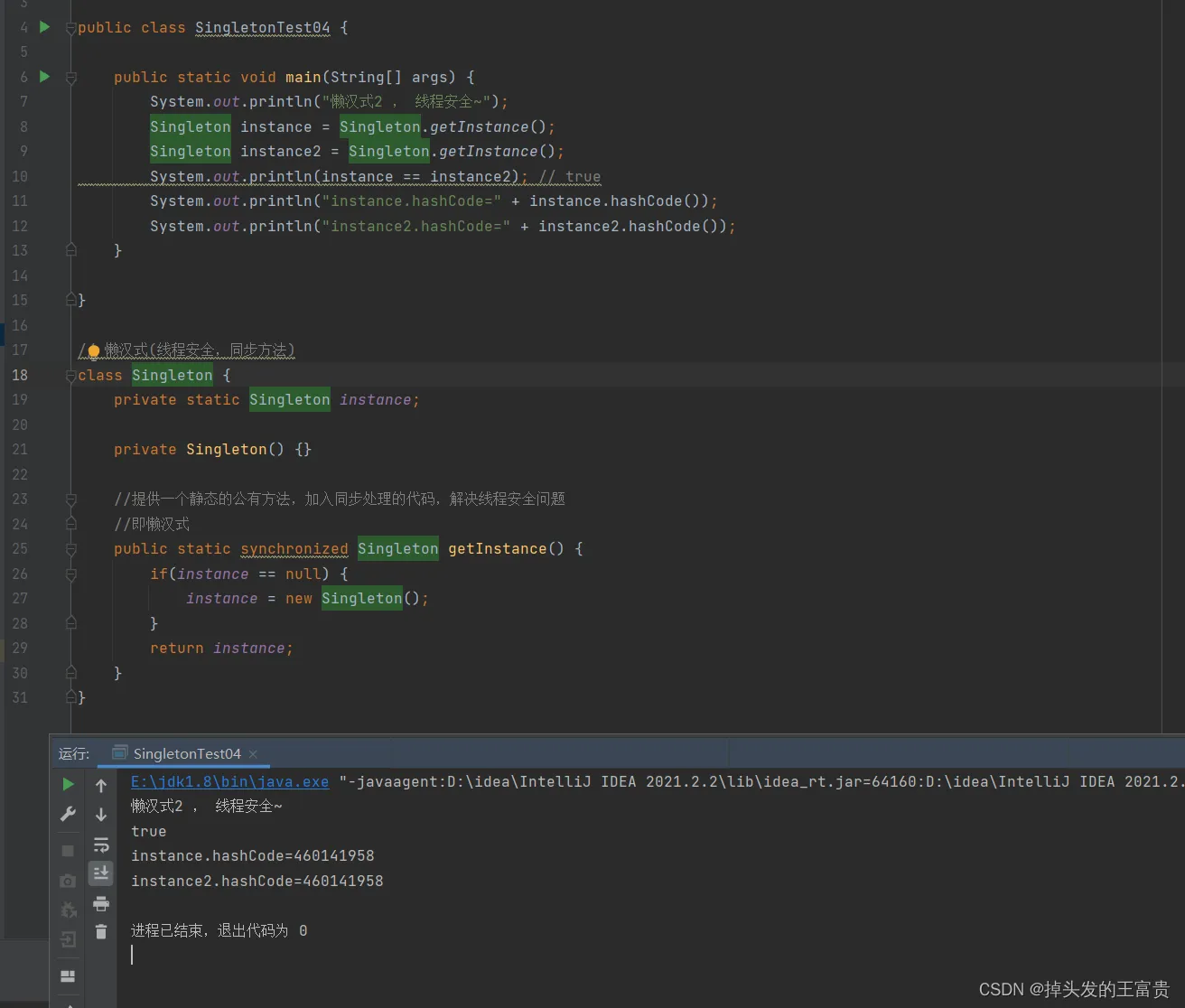The image size is (1185, 1008).
Task: Click line number 25 in the gutter
Action: coord(20,548)
